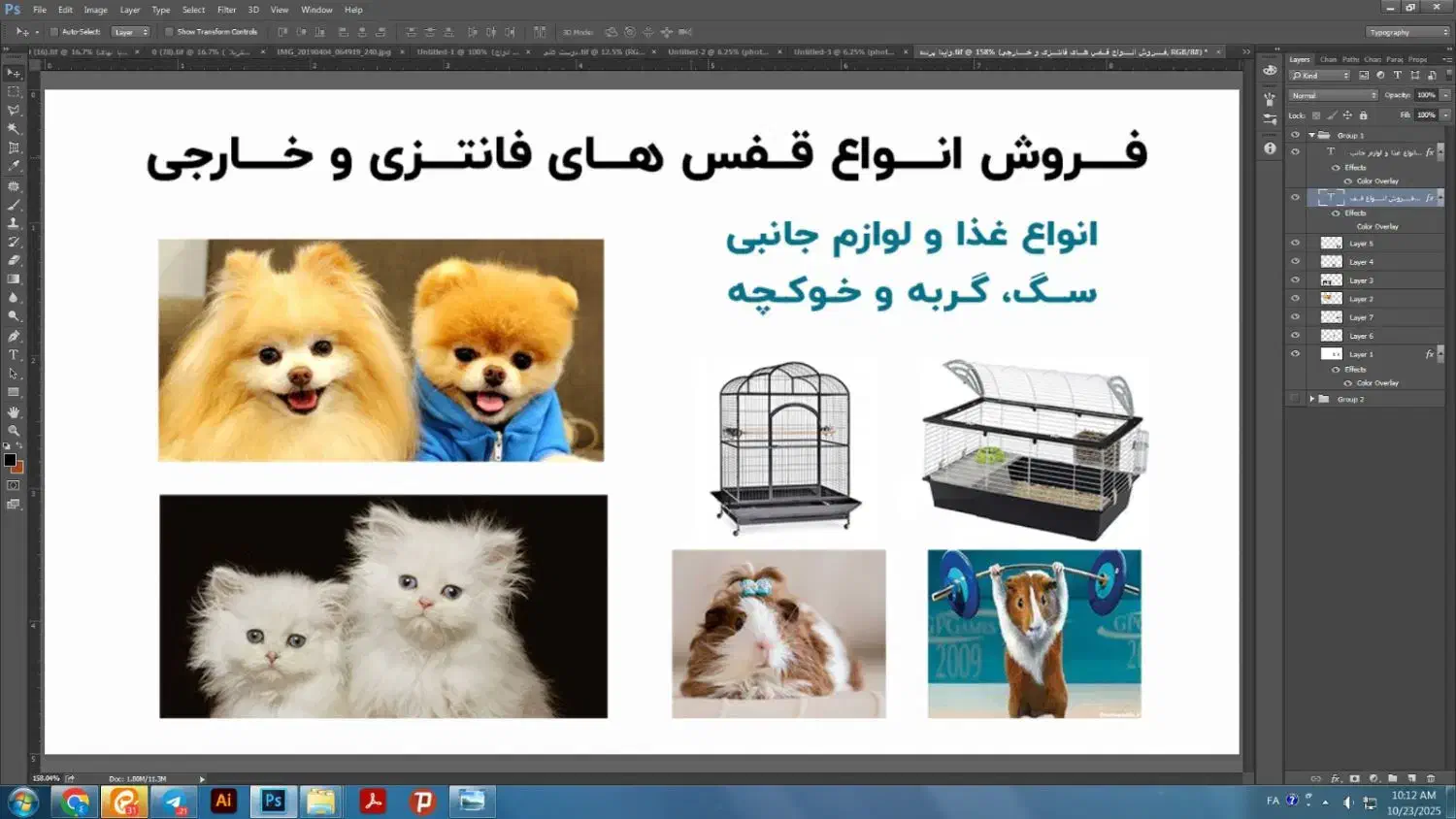The height and width of the screenshot is (819, 1456).
Task: Select the Gradient tool
Action: click(x=14, y=279)
